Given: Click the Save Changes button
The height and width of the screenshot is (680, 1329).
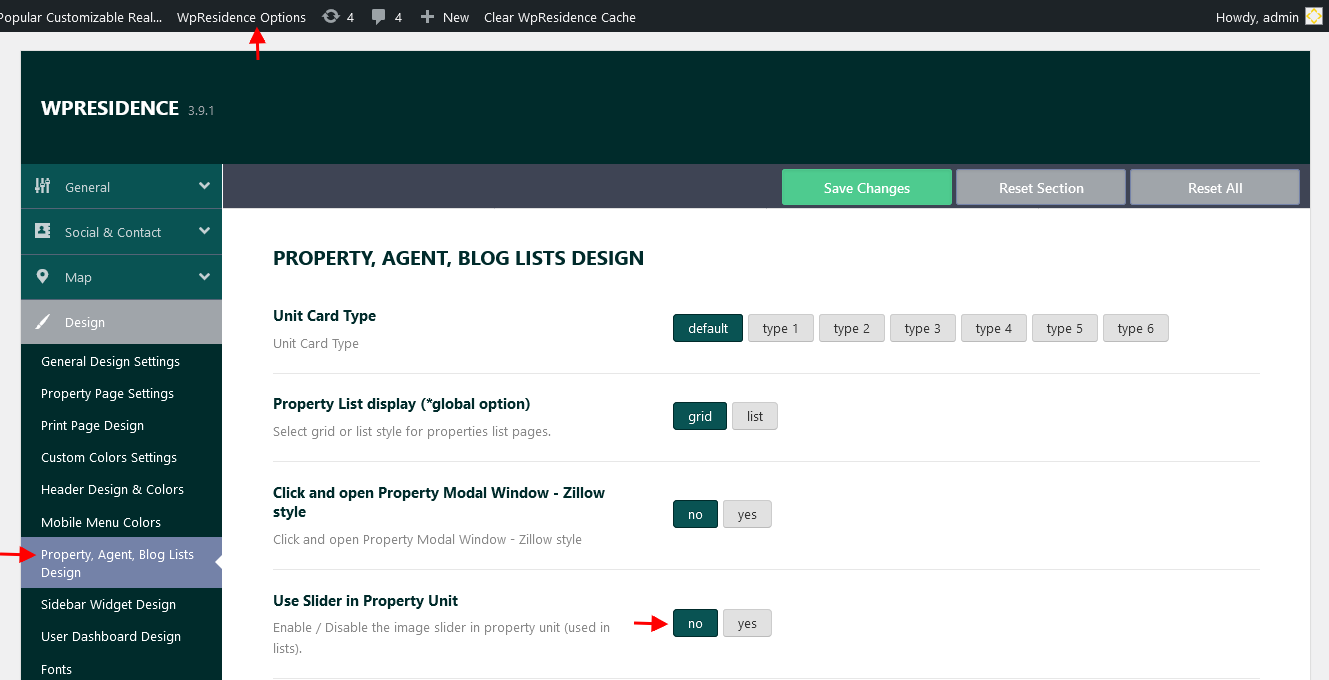Looking at the screenshot, I should (867, 187).
